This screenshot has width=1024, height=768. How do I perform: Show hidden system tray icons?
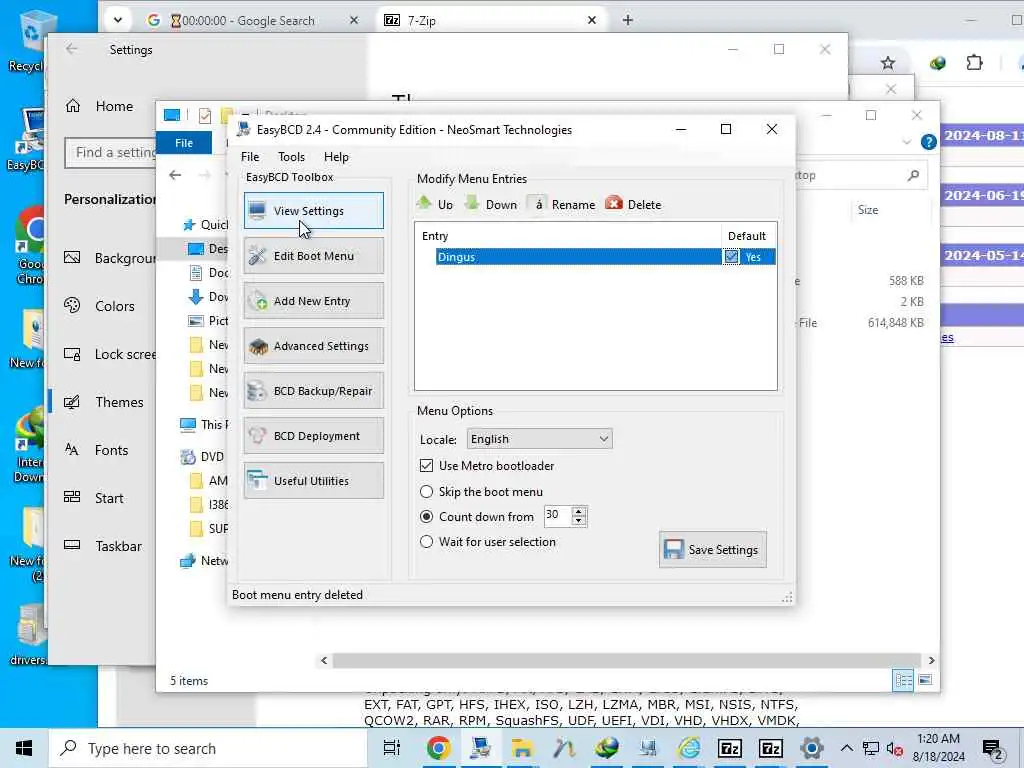(x=846, y=748)
